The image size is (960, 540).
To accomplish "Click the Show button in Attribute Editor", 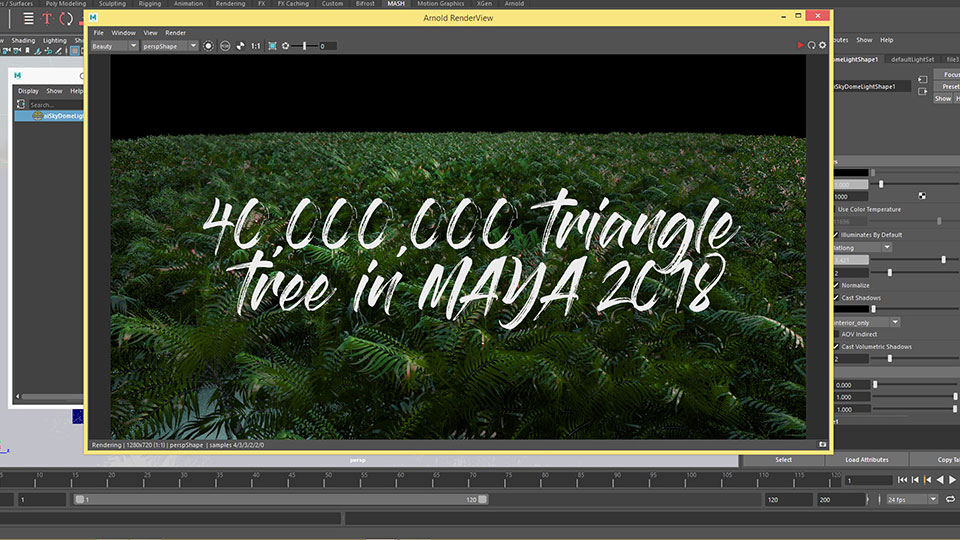I will click(943, 99).
